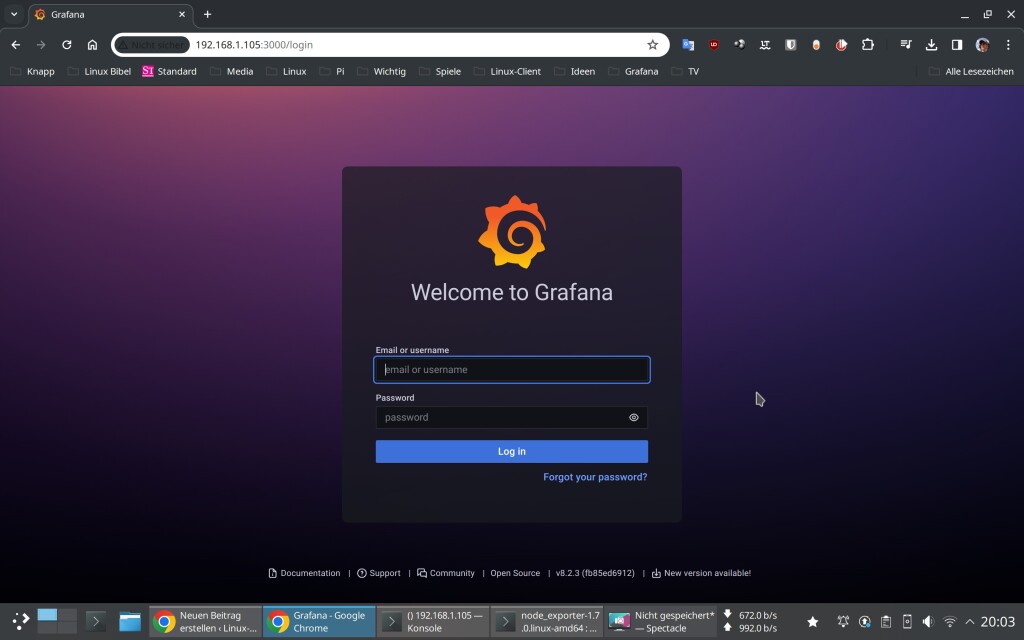Open the Grafana bookmark folder
This screenshot has height=640, width=1024.
coord(633,71)
